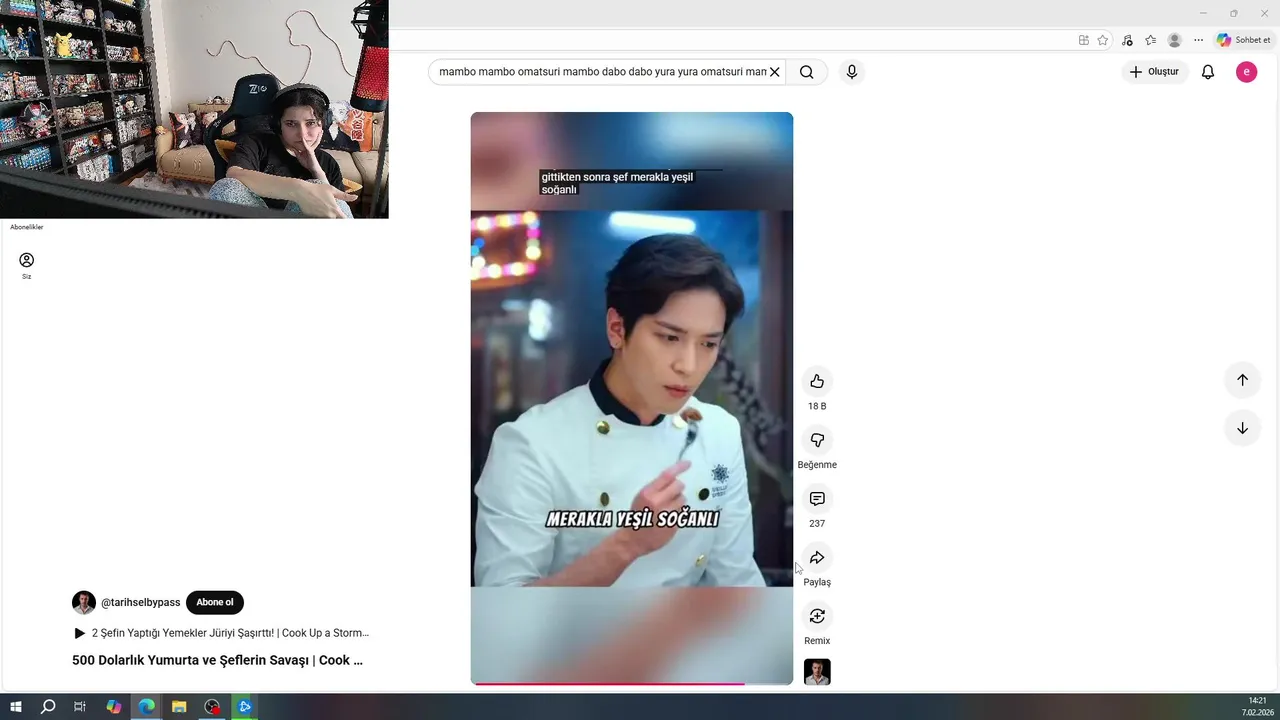Viewport: 1280px width, 720px height.
Task: Click the Oluştur create button
Action: (x=1154, y=72)
